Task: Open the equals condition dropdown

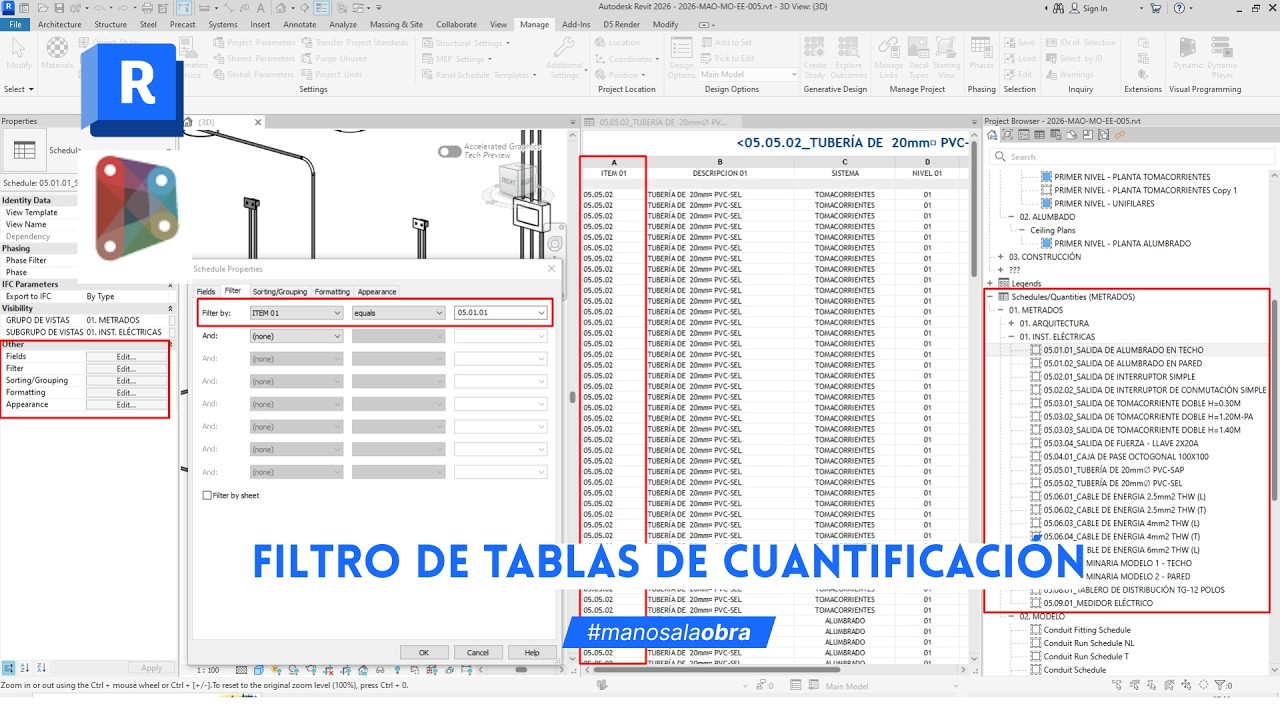Action: 398,312
